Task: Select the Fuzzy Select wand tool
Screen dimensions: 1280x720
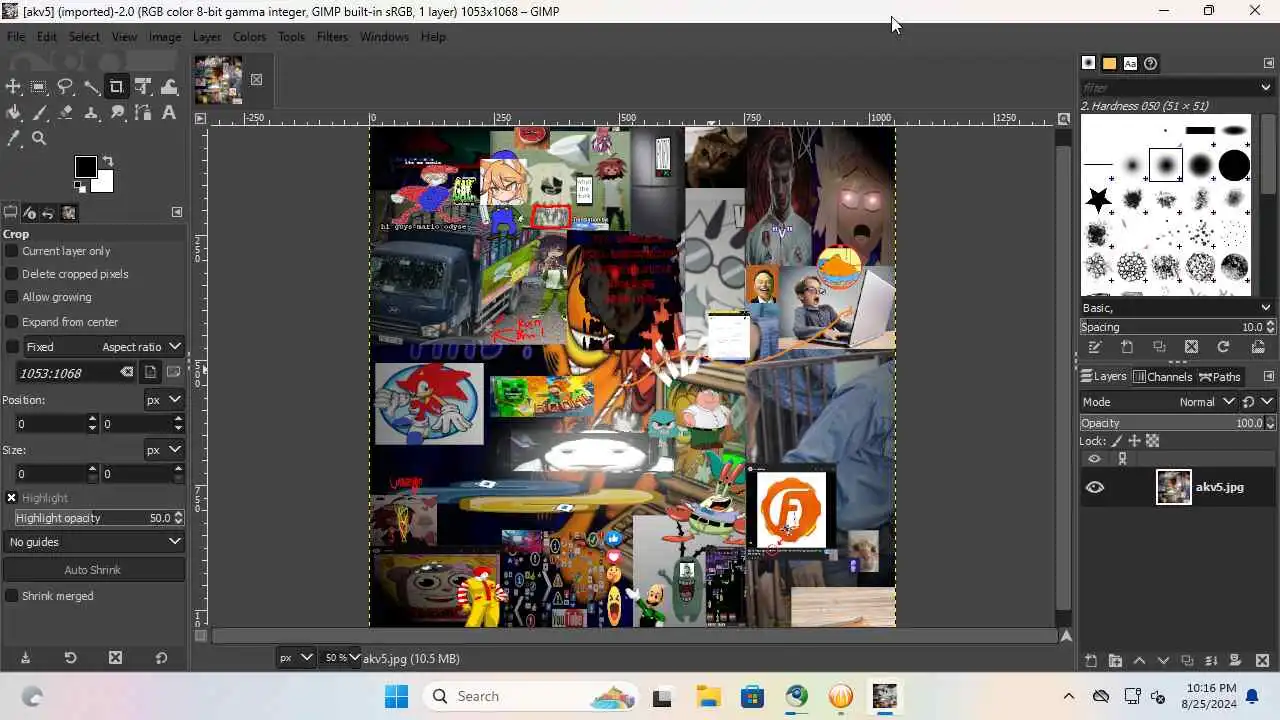Action: pyautogui.click(x=92, y=87)
